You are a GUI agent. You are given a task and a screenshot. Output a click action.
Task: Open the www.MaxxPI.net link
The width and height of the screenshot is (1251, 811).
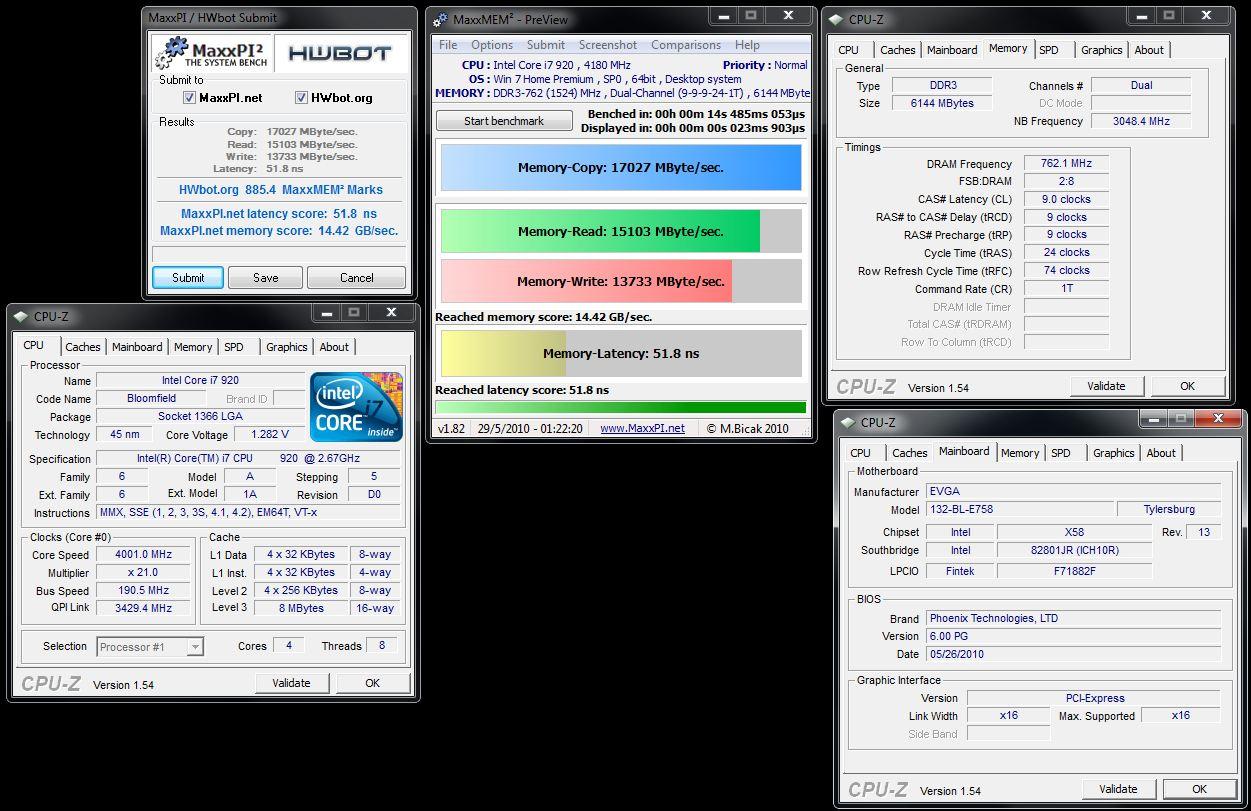pyautogui.click(x=642, y=428)
